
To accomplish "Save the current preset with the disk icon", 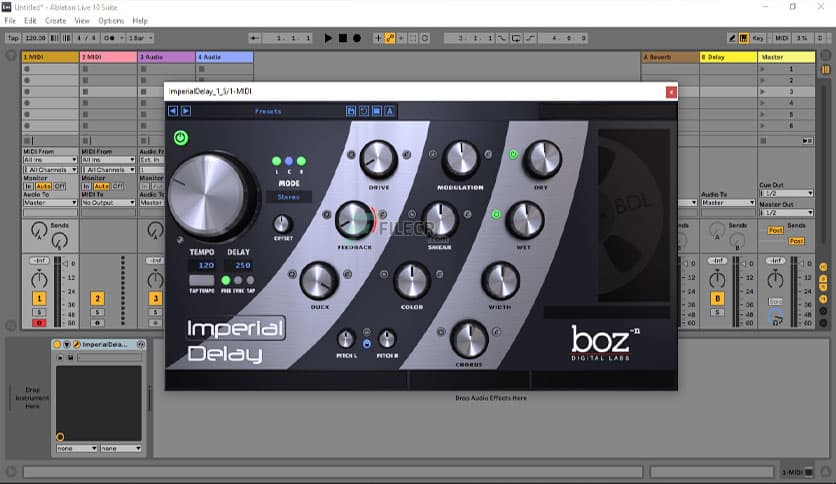I will tap(351, 111).
